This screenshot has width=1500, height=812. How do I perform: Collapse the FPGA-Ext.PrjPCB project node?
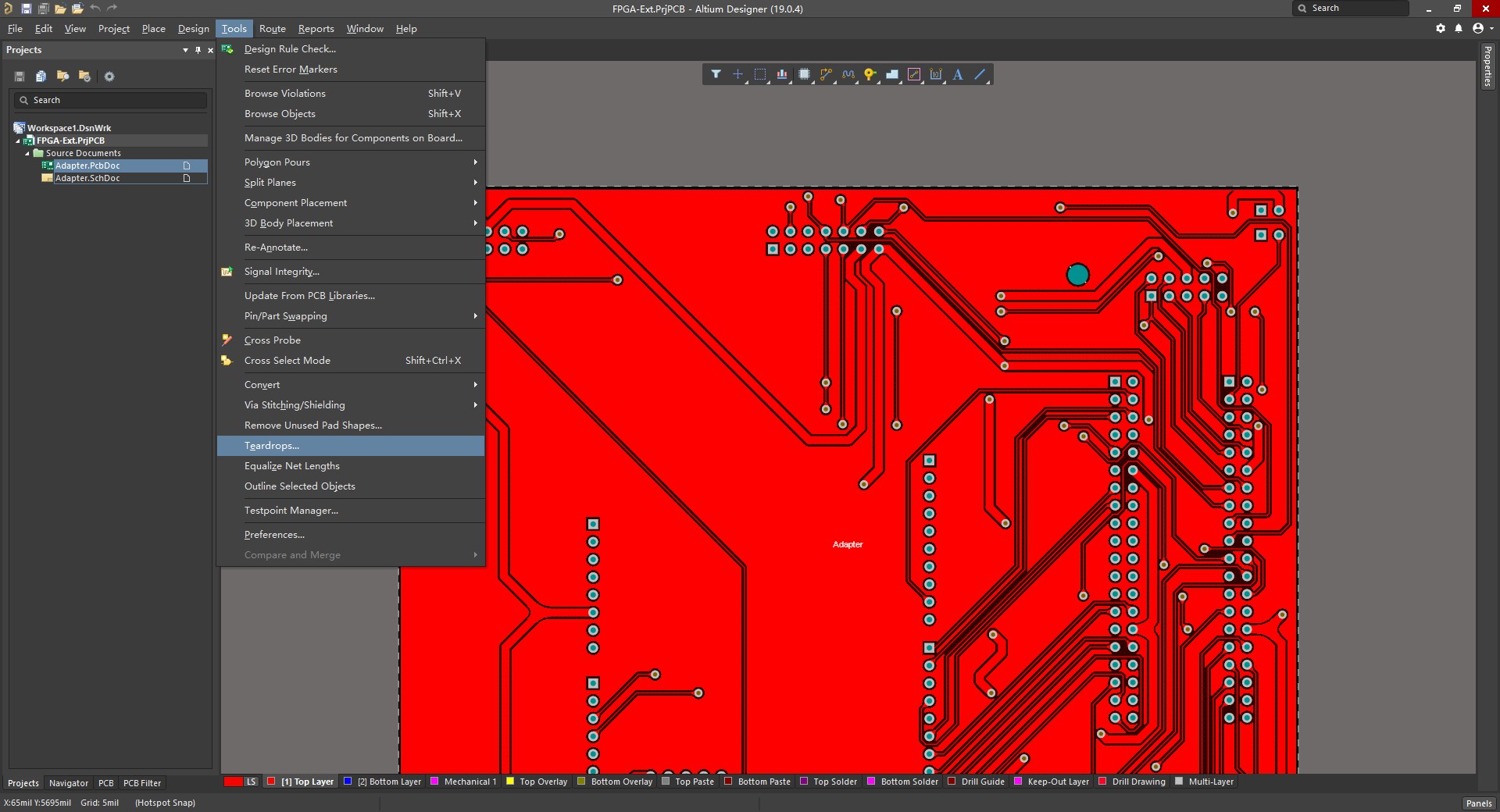[x=18, y=141]
